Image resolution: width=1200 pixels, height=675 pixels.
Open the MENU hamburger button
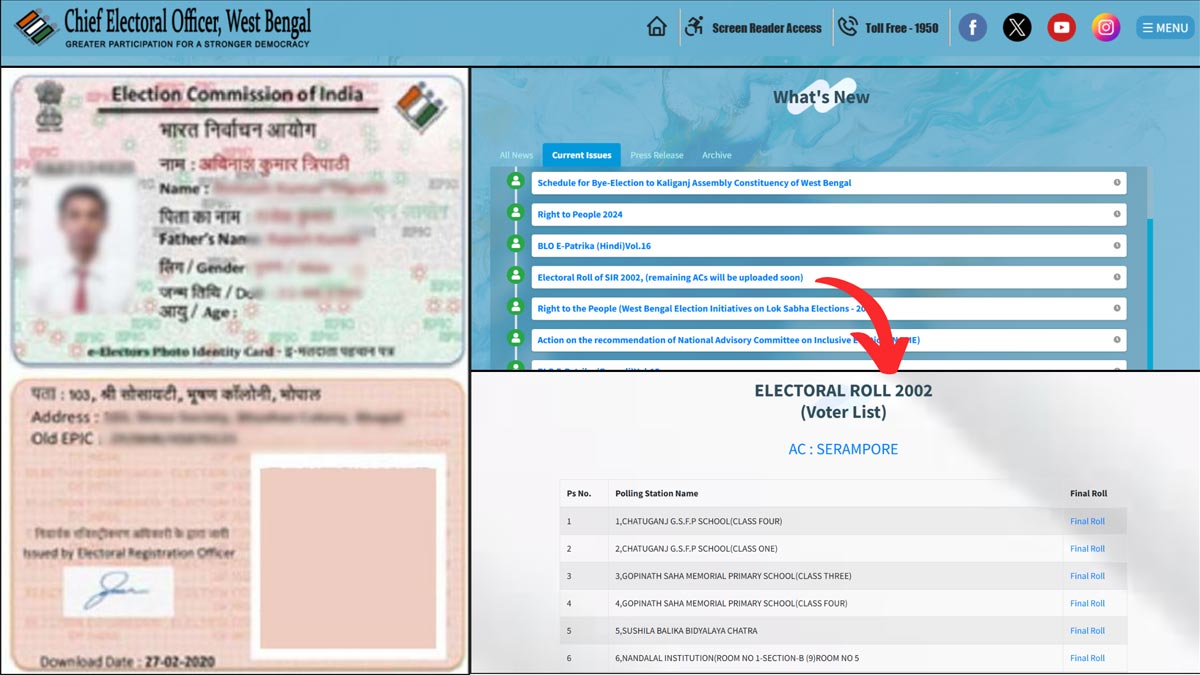point(1165,28)
